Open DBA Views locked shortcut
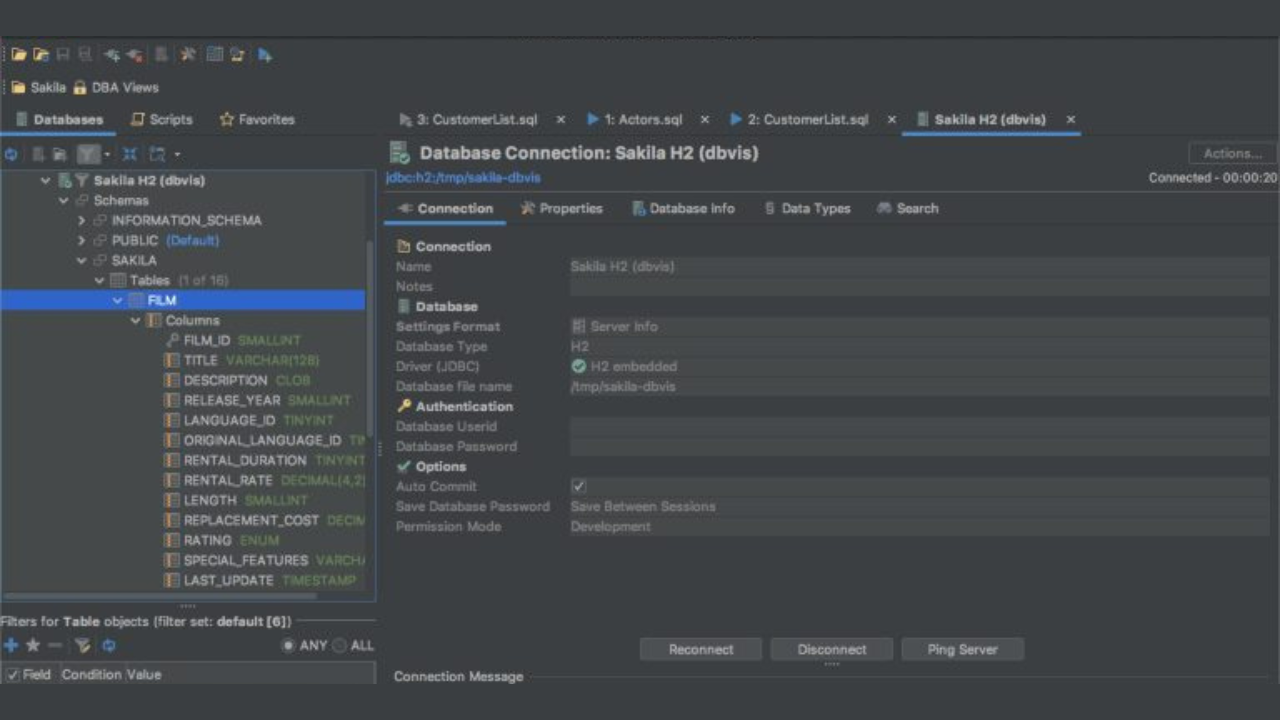1280x720 pixels. 116,87
